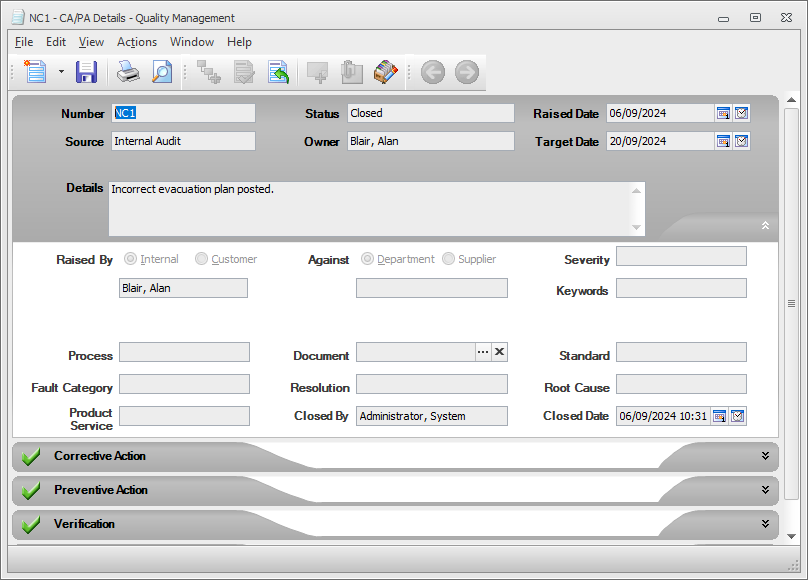Click the green check beside Corrective Action

point(31,456)
